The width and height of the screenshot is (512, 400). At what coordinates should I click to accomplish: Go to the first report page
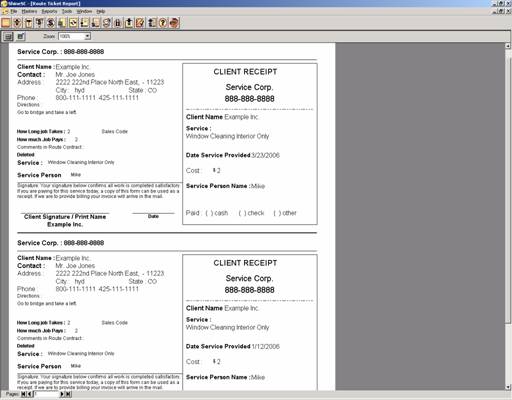[24, 394]
